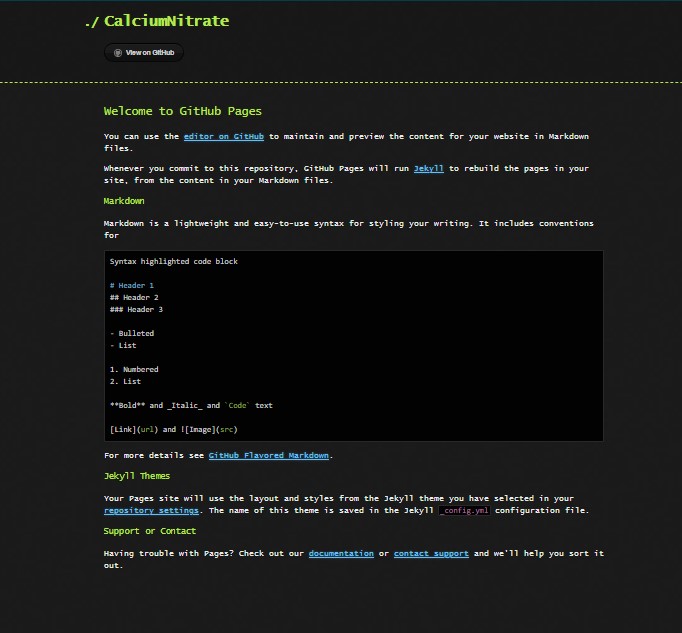Click the '2. List' code line
682x633 pixels.
point(125,382)
